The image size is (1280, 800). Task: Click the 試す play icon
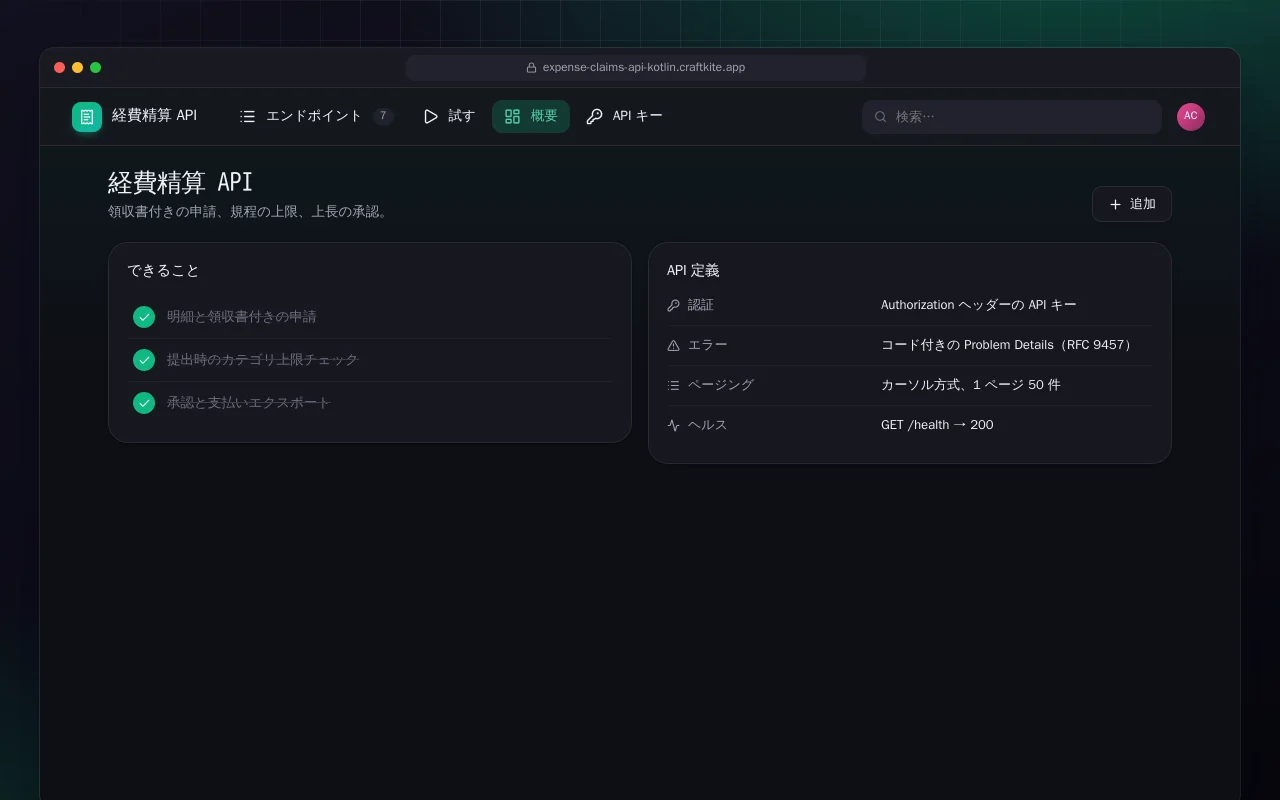pos(431,117)
